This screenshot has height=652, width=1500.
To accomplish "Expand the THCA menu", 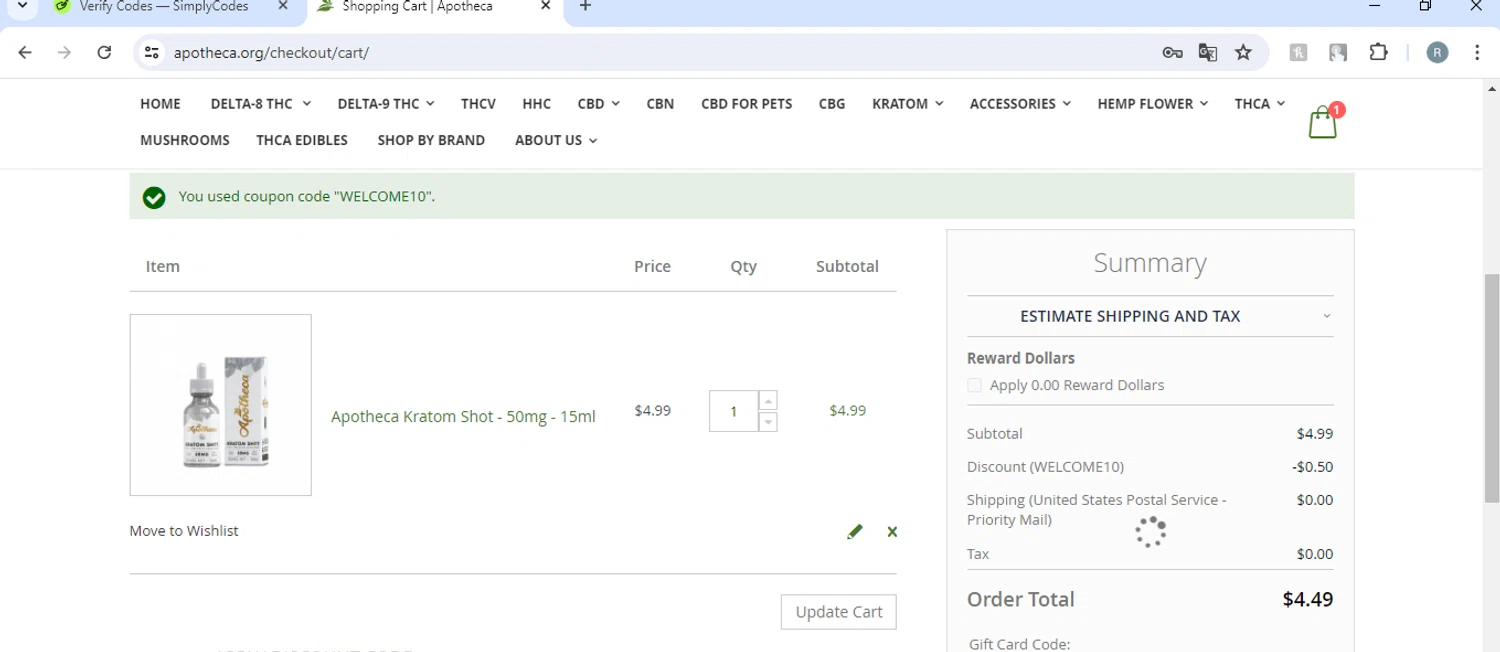I will [1259, 104].
